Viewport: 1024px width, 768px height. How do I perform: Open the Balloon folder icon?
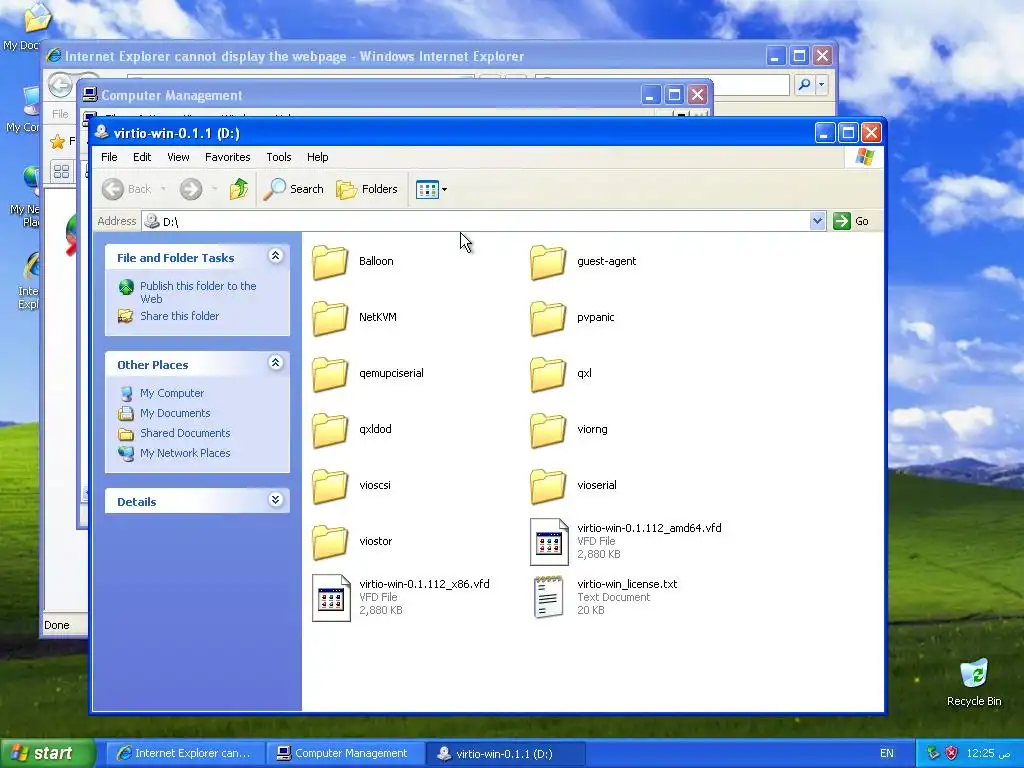pos(330,262)
